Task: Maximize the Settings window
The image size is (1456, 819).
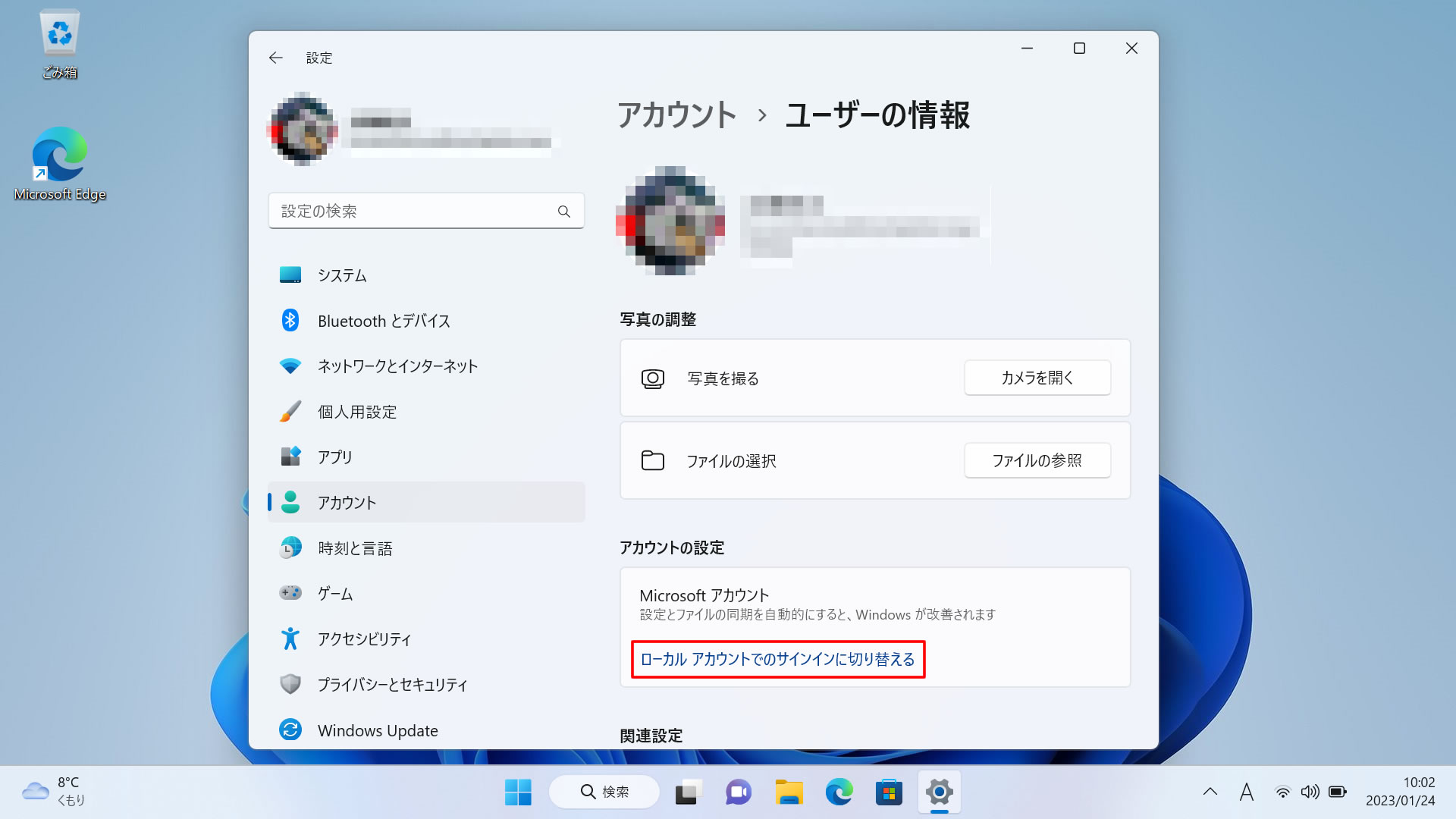Action: point(1079,49)
